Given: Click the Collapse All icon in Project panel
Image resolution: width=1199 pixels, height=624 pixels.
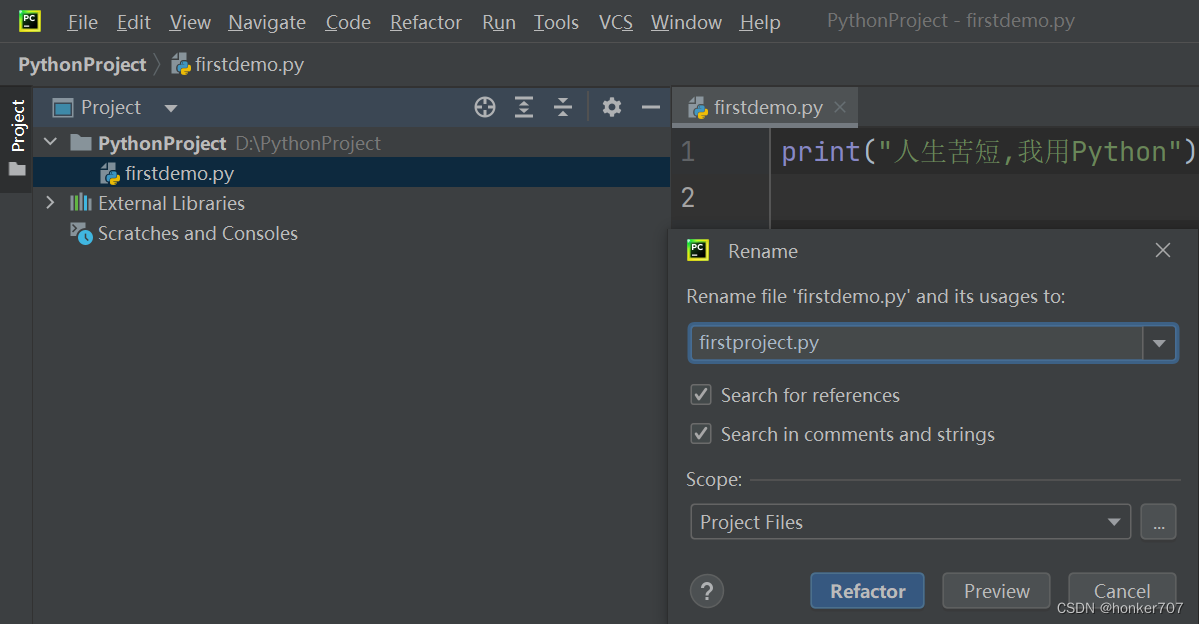Looking at the screenshot, I should coord(563,108).
